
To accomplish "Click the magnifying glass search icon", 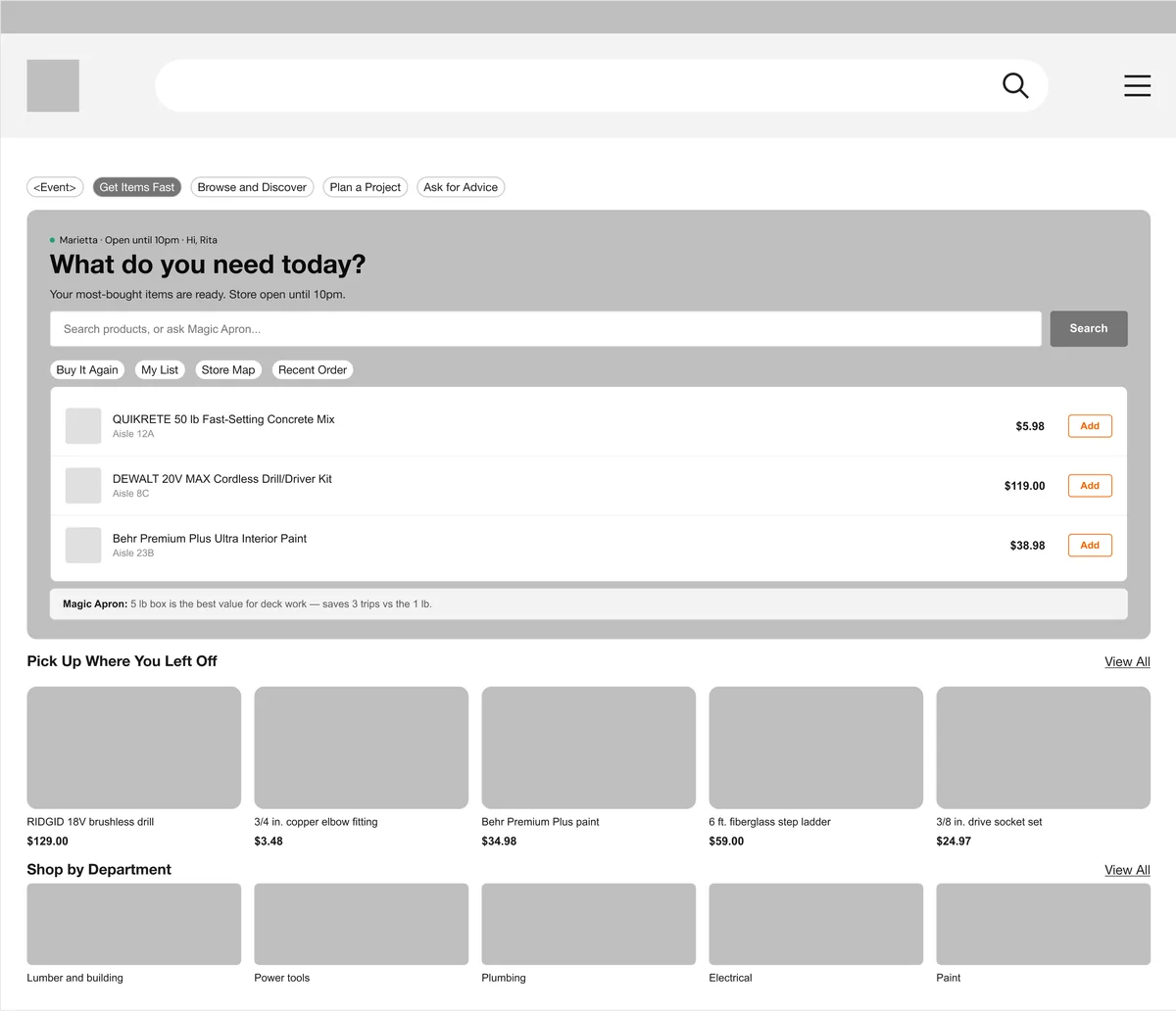I will coord(1015,86).
